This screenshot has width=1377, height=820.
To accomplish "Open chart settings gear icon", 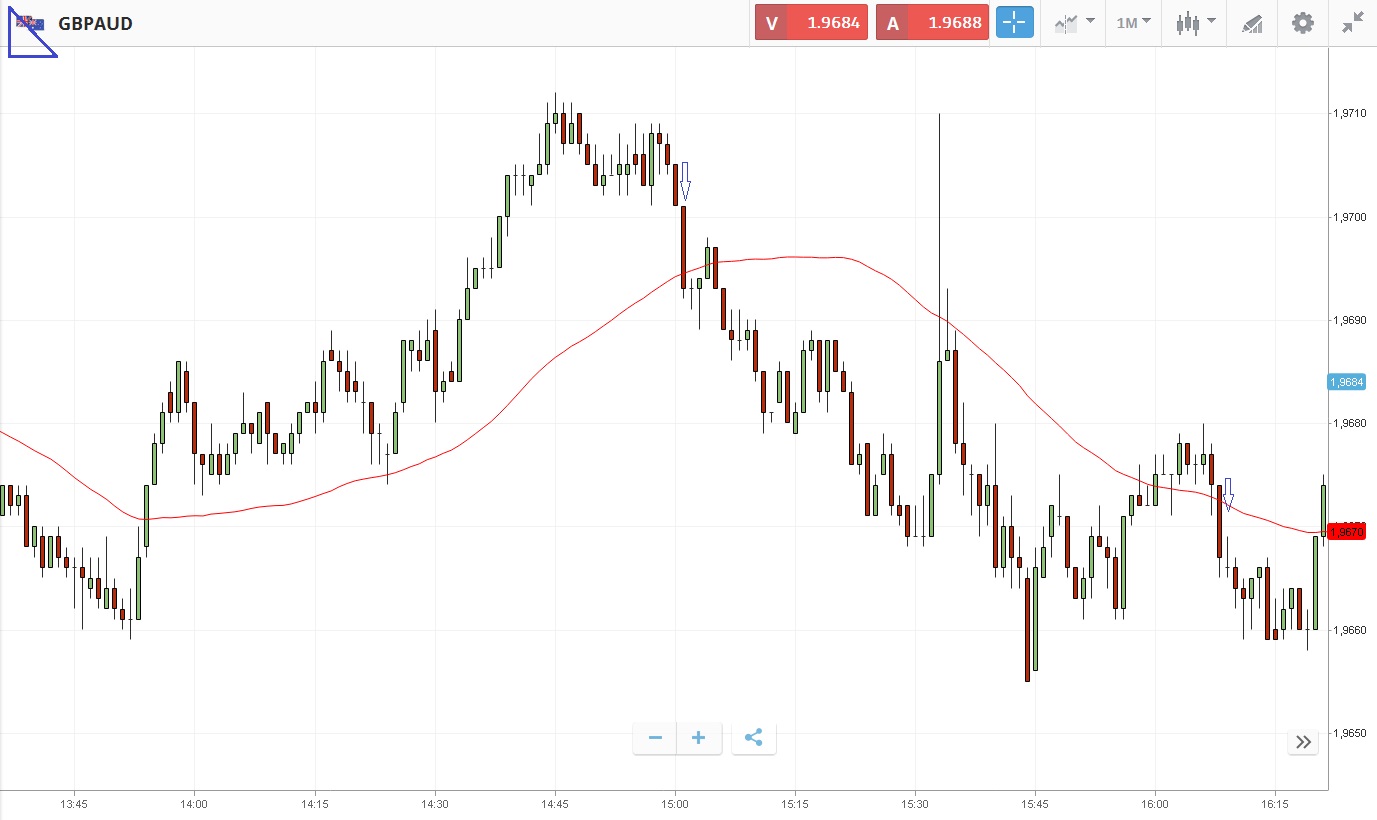I will pos(1302,23).
